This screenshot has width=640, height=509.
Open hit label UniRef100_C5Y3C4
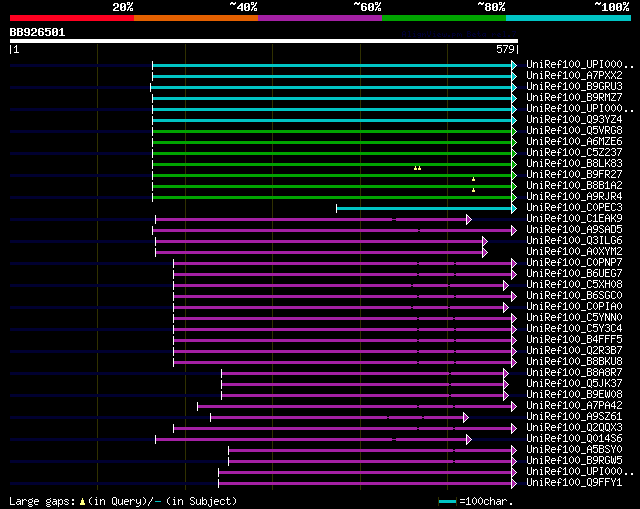[574, 328]
